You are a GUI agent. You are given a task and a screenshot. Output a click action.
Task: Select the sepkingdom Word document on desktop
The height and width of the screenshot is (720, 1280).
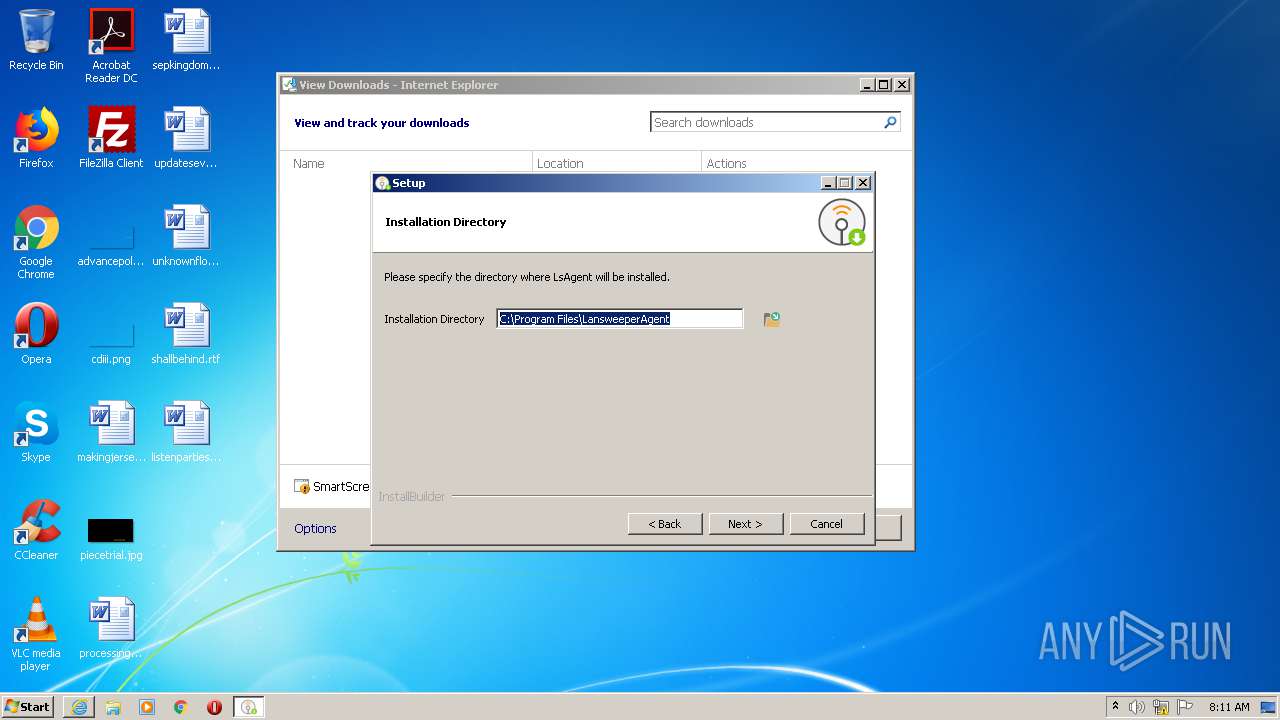[x=186, y=40]
